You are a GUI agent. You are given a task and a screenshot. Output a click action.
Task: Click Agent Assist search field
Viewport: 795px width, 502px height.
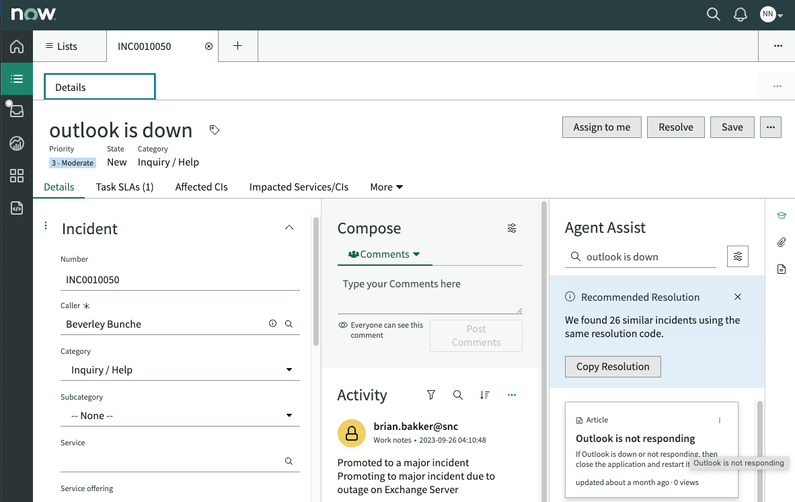(640, 257)
